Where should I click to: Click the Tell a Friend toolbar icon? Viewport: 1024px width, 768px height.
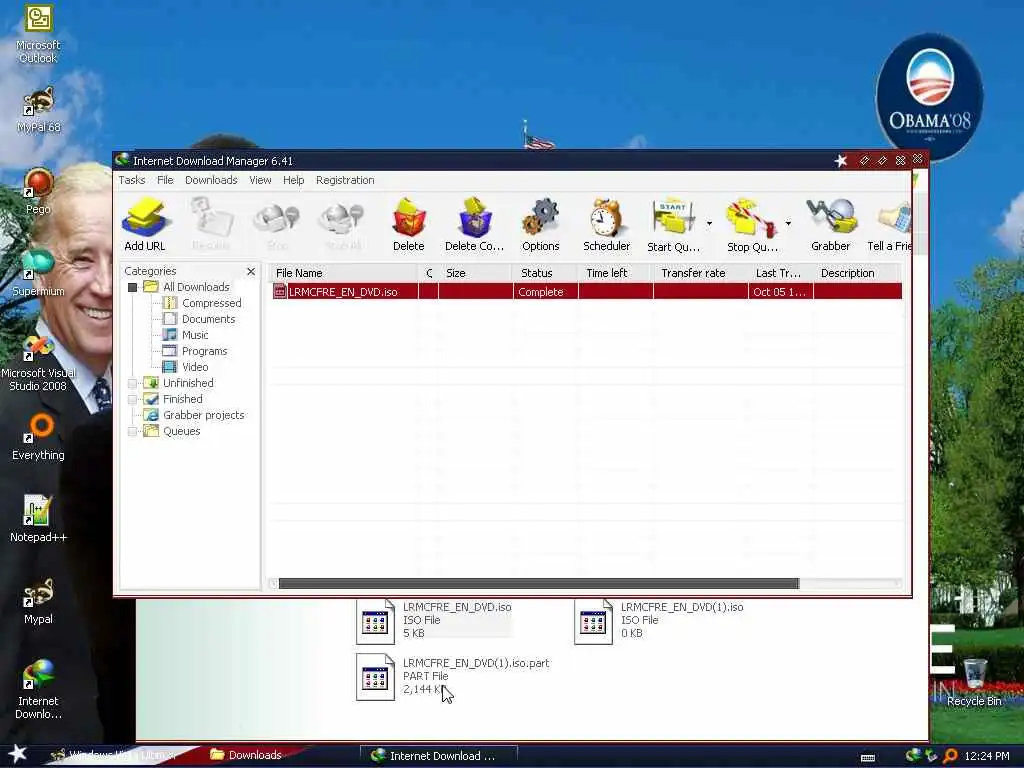(x=889, y=224)
